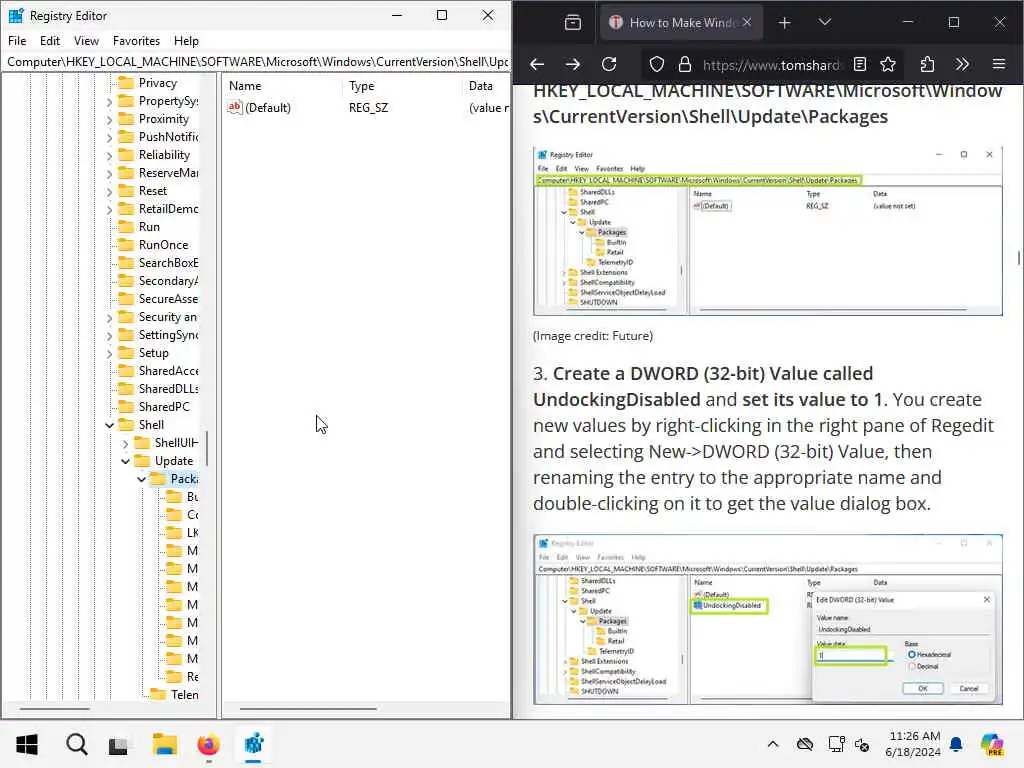Viewport: 1024px width, 768px height.
Task: Open the Favorites menu in Registry Editor
Action: tap(136, 40)
